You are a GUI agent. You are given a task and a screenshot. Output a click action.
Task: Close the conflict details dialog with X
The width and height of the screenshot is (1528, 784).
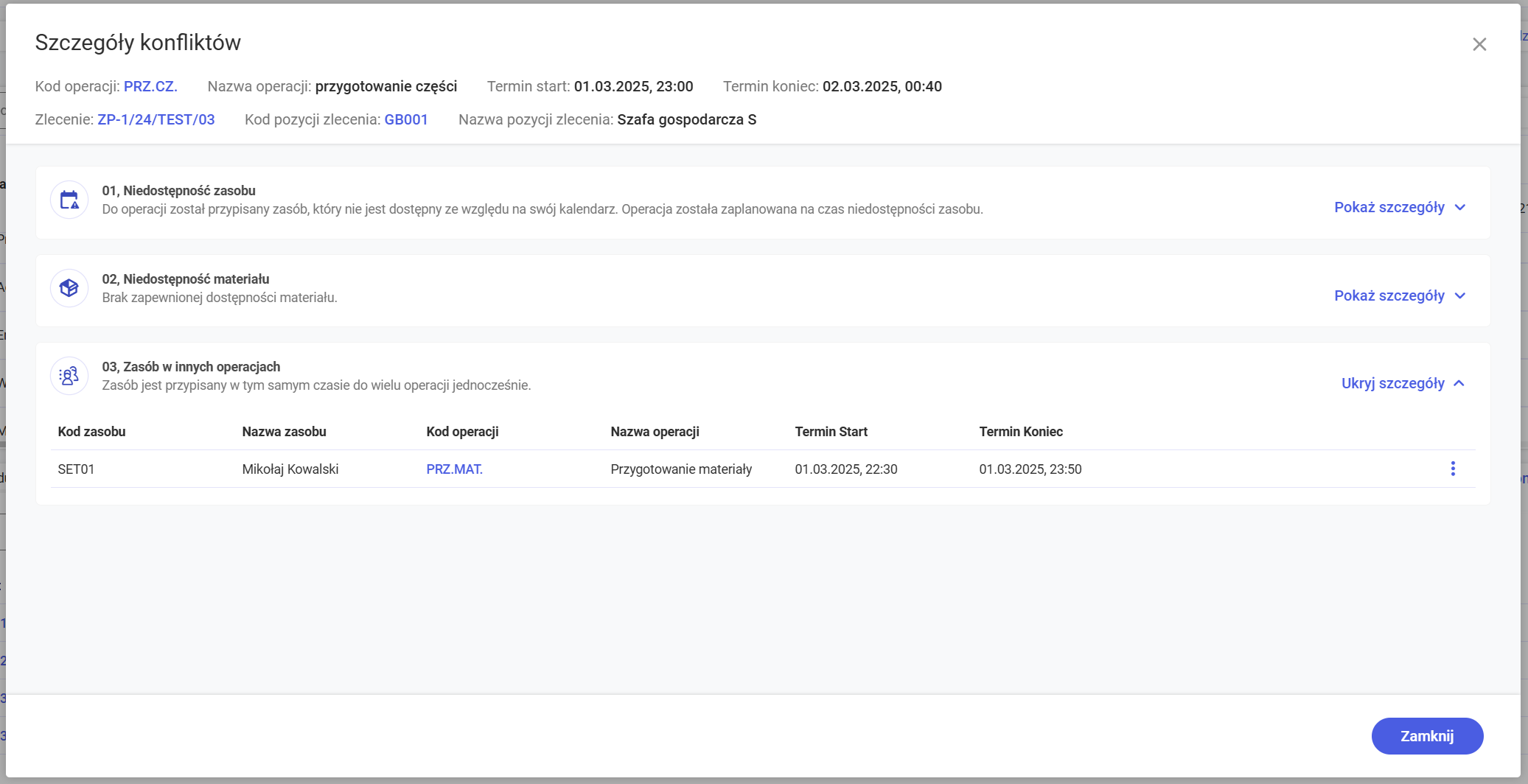1479,44
